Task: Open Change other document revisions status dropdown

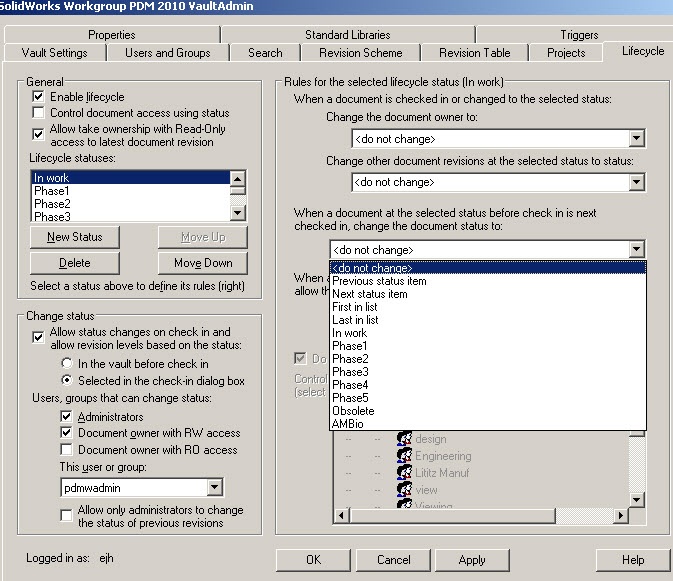Action: coord(636,182)
